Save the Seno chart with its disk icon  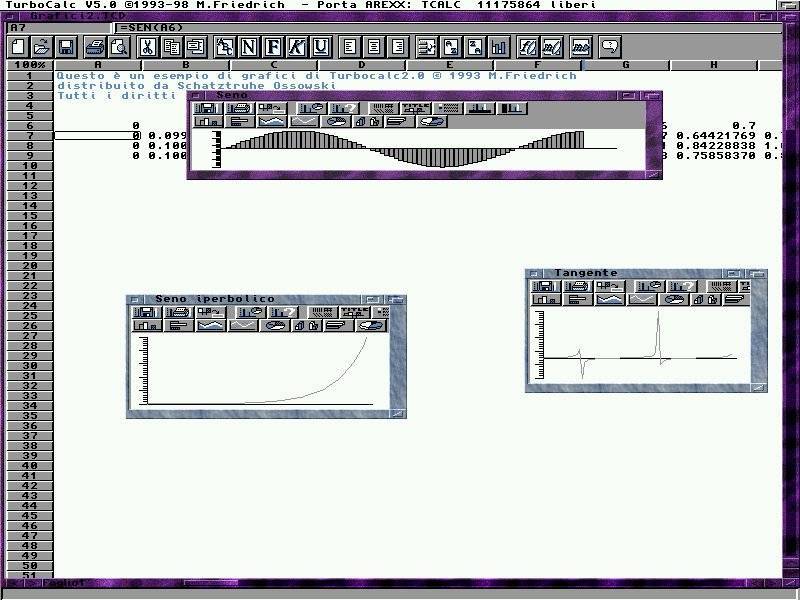coord(207,108)
